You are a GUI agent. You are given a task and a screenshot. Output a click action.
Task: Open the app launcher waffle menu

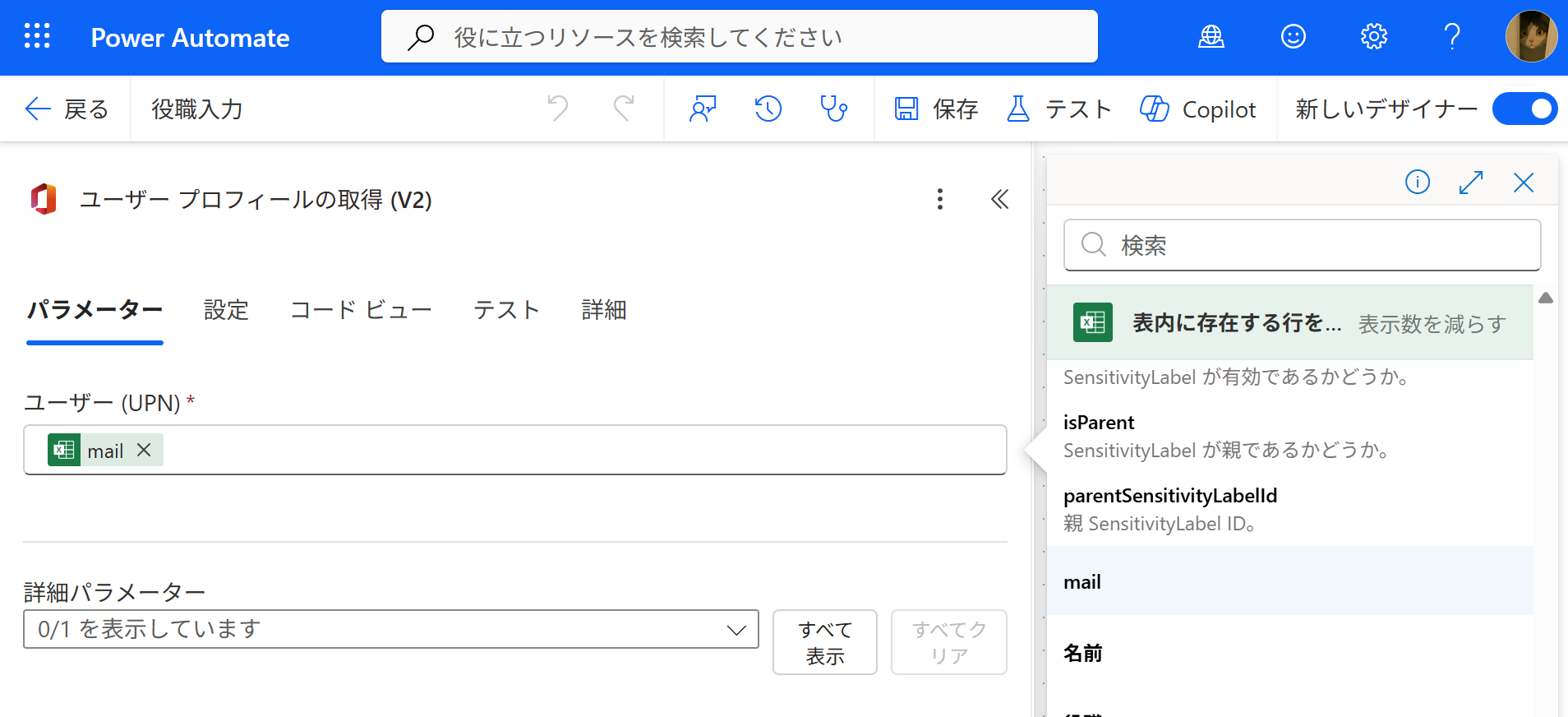[x=37, y=37]
